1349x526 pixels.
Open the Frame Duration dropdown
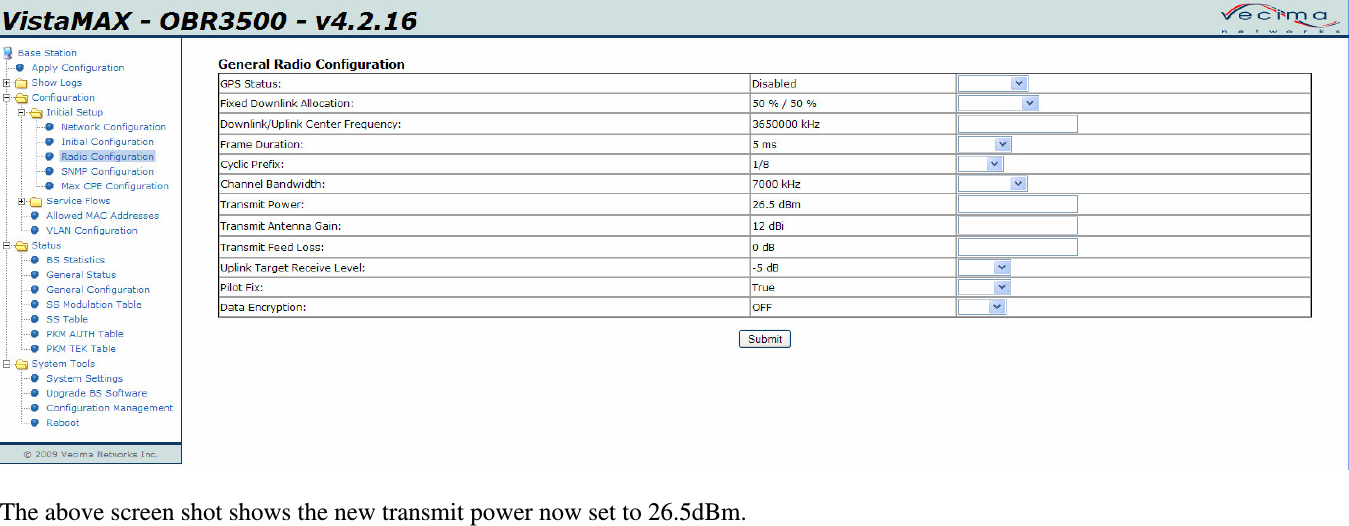tap(985, 144)
